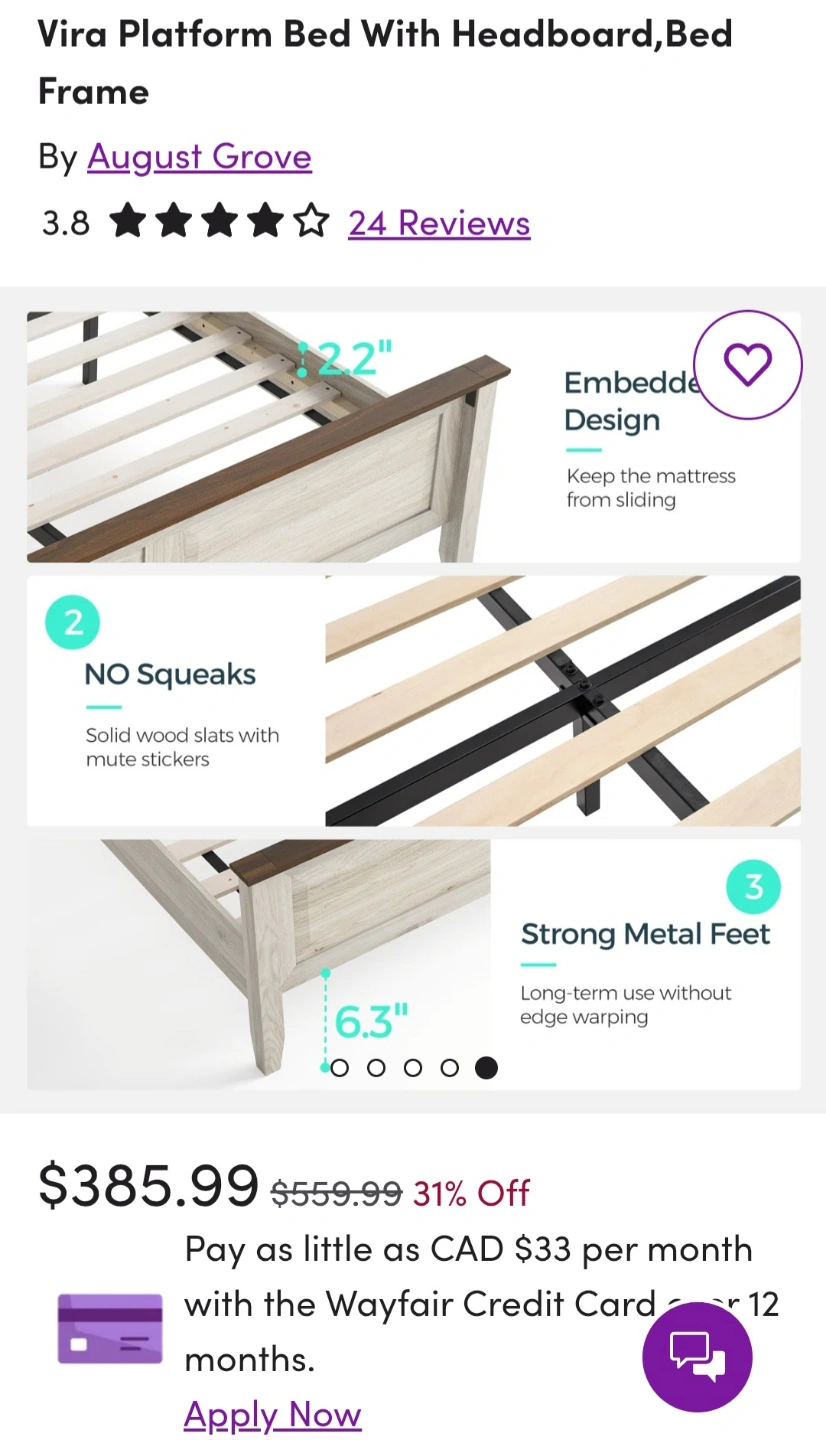Open the August Grove brand link
Screen dimensions: 826x1440
click(x=199, y=156)
